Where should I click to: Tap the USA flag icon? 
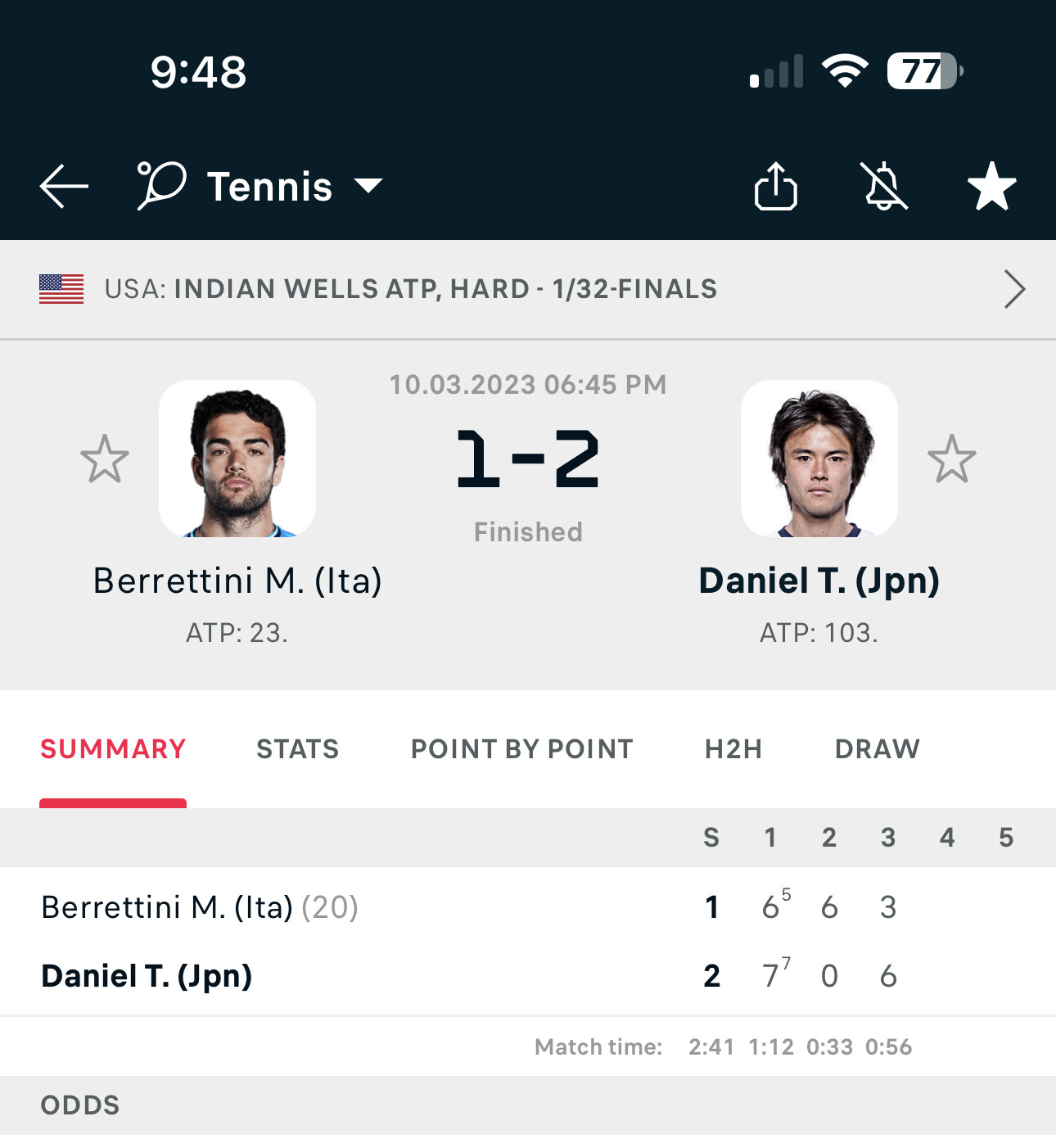61,289
